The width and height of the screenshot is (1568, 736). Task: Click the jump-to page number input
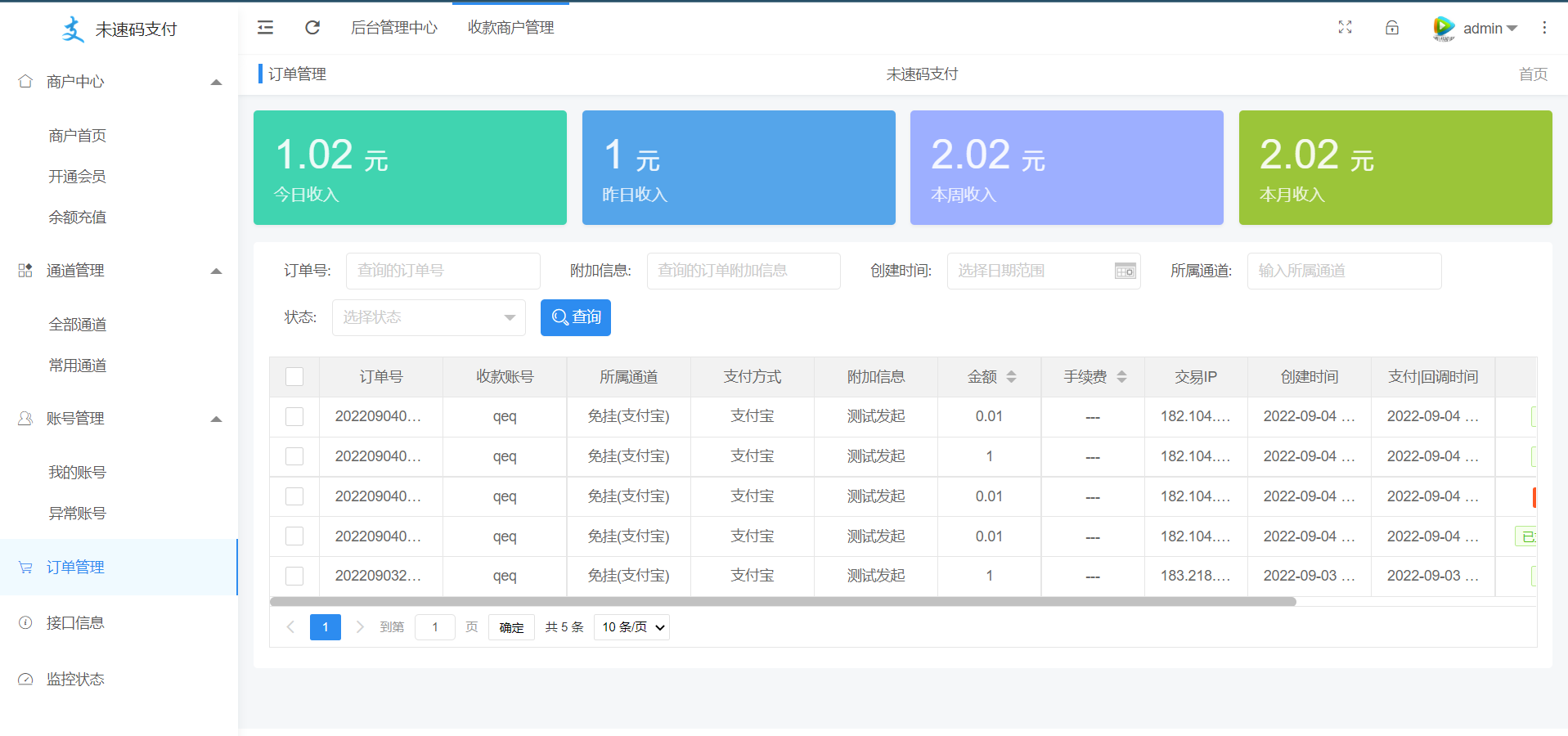(435, 627)
